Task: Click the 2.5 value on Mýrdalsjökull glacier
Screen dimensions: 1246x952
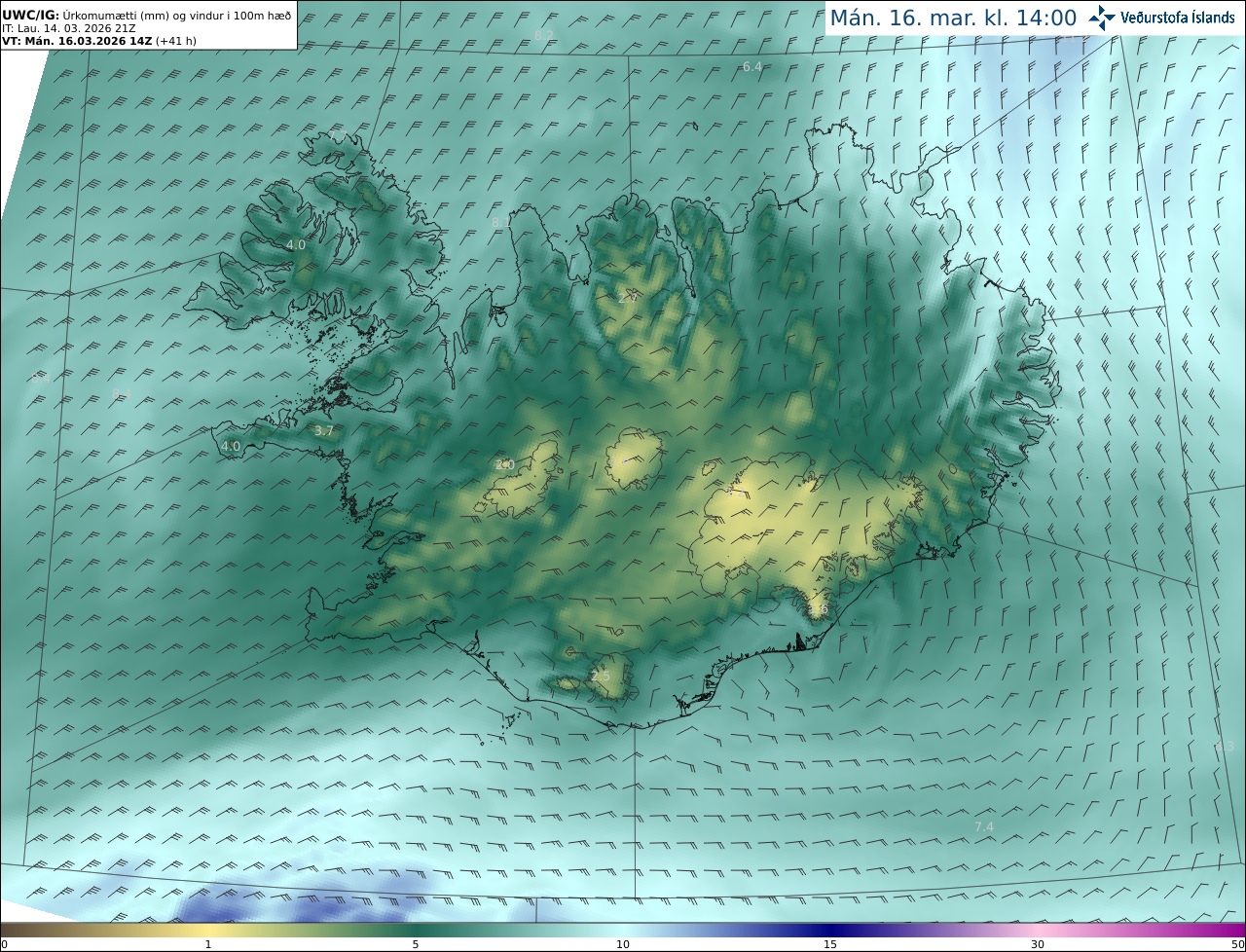Action: (601, 676)
